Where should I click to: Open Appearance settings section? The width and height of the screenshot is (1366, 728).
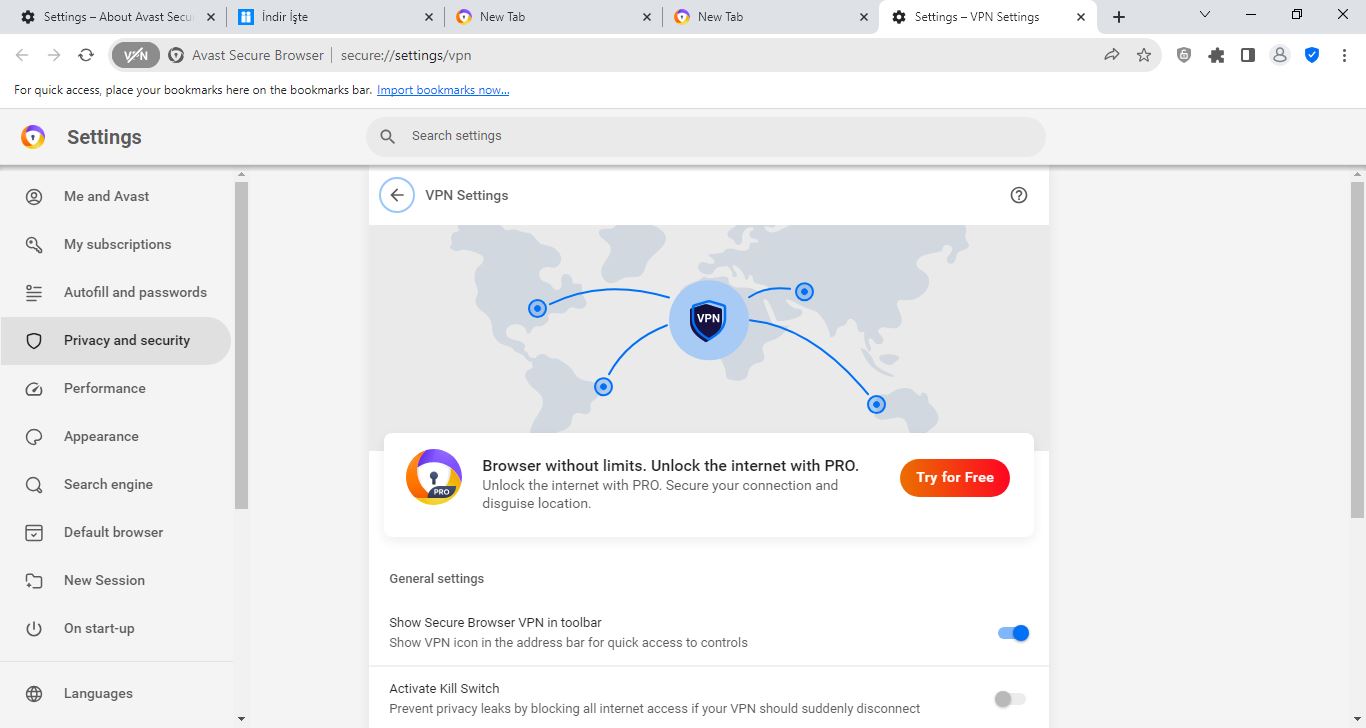pyautogui.click(x=115, y=436)
